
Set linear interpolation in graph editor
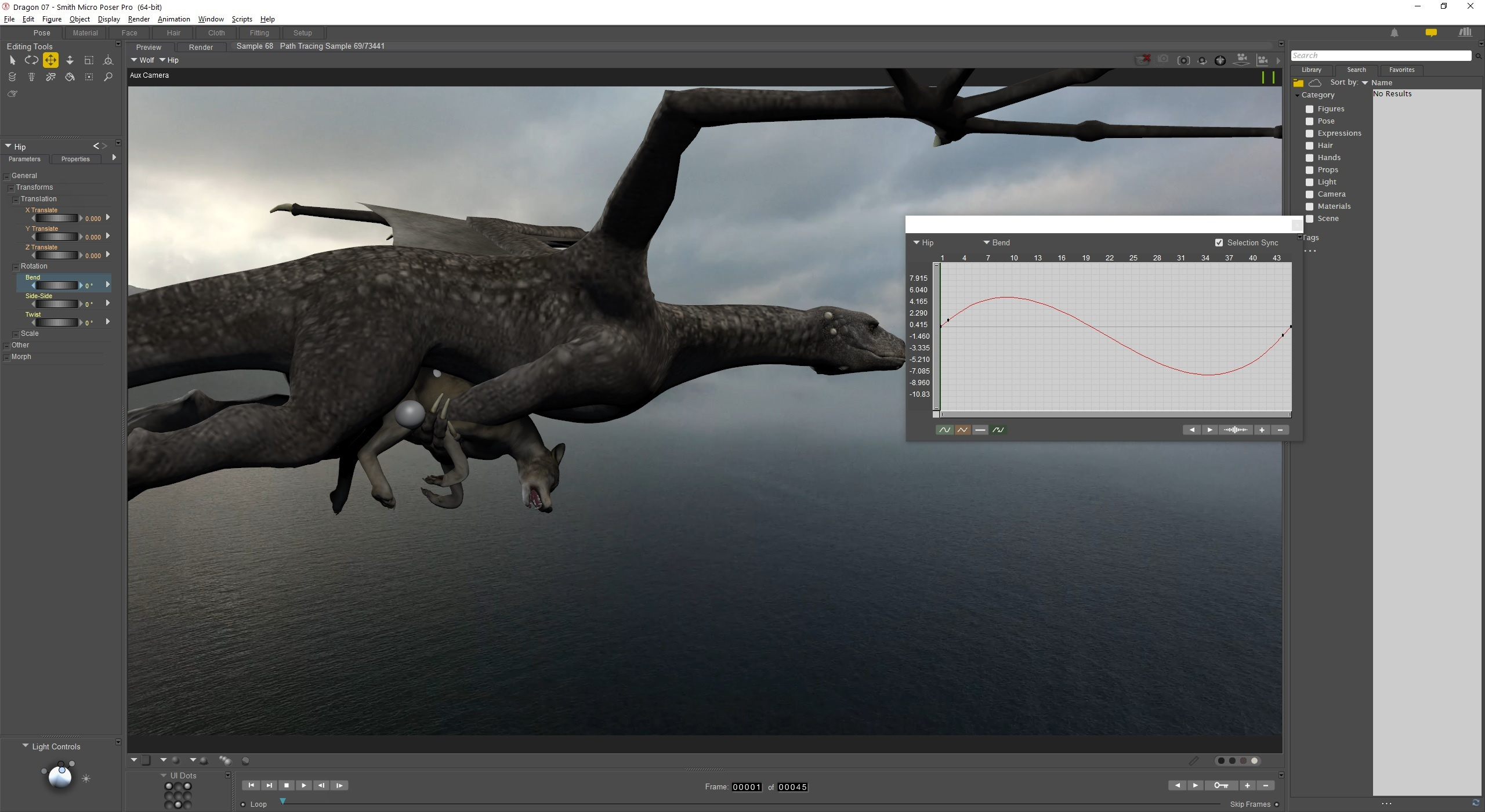(962, 430)
